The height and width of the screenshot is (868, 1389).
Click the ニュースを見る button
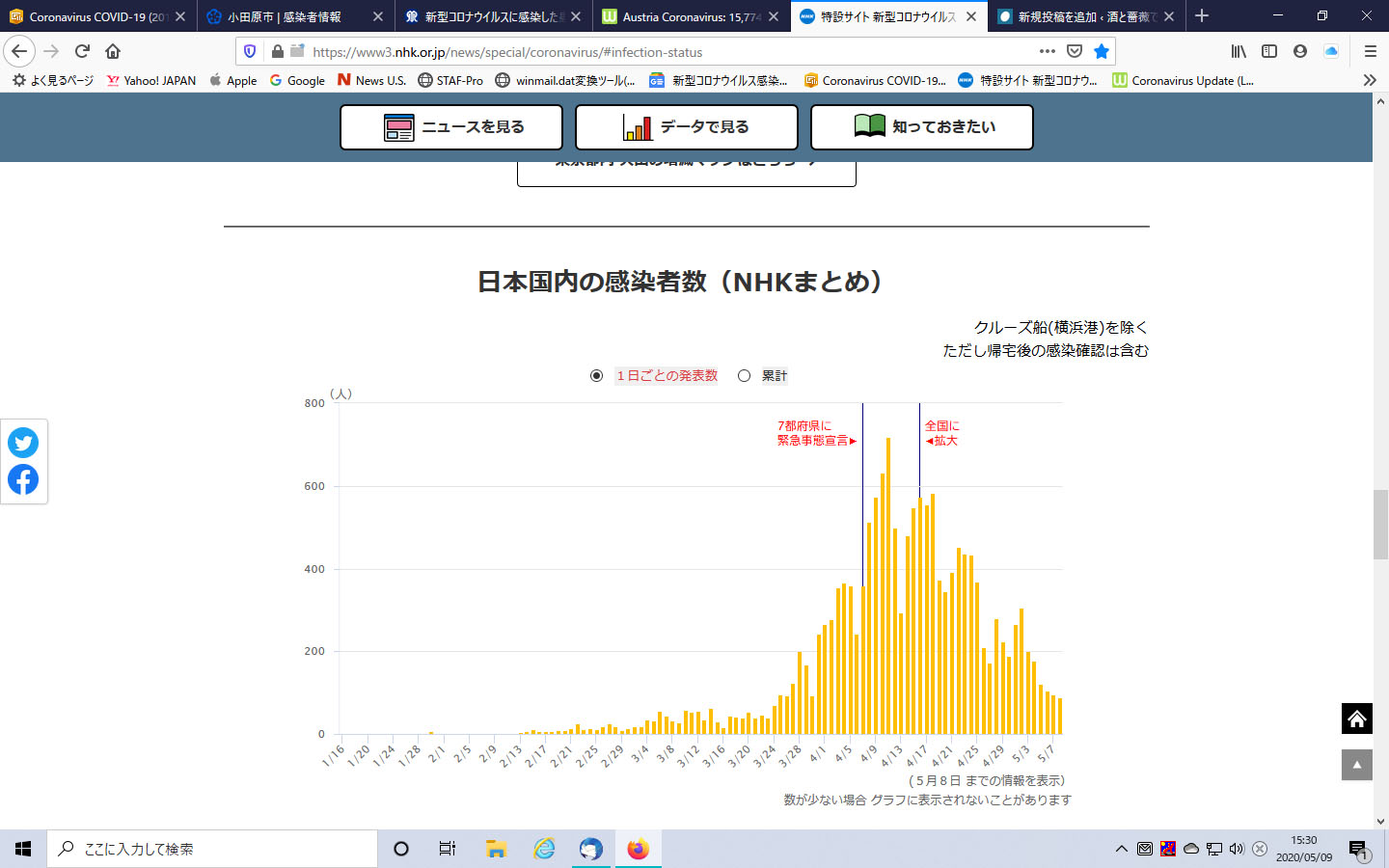click(451, 127)
